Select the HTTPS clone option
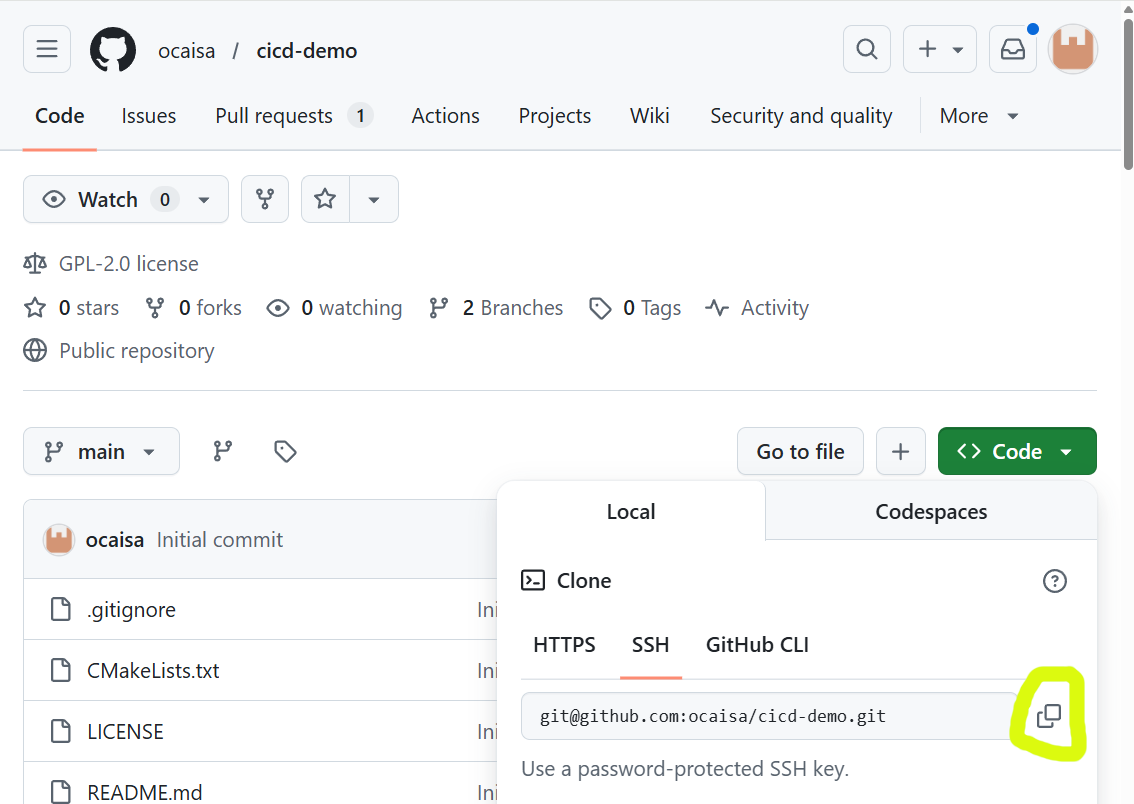Image resolution: width=1134 pixels, height=804 pixels. pos(564,644)
